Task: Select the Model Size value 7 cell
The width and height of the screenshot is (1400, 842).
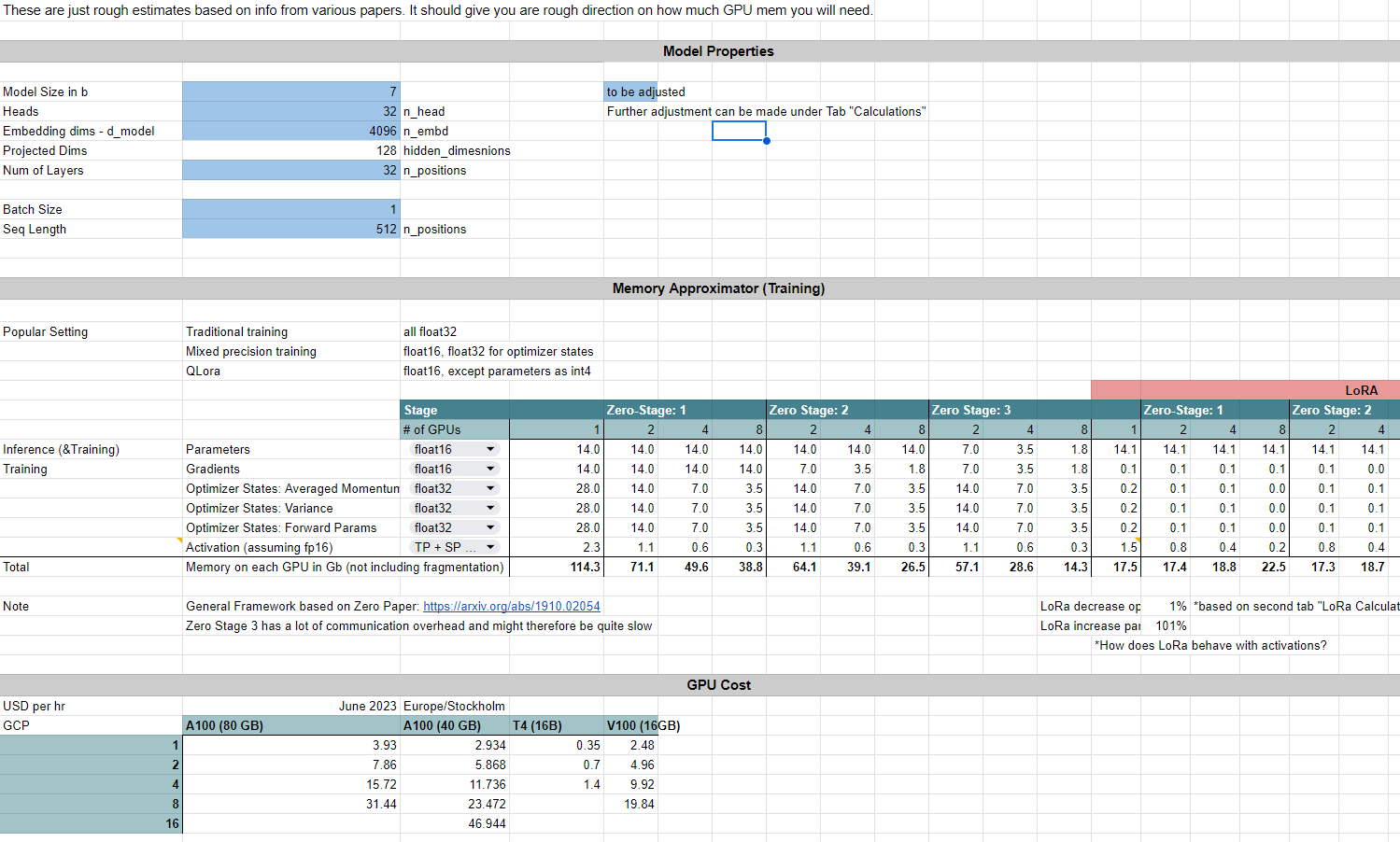Action: pos(291,91)
